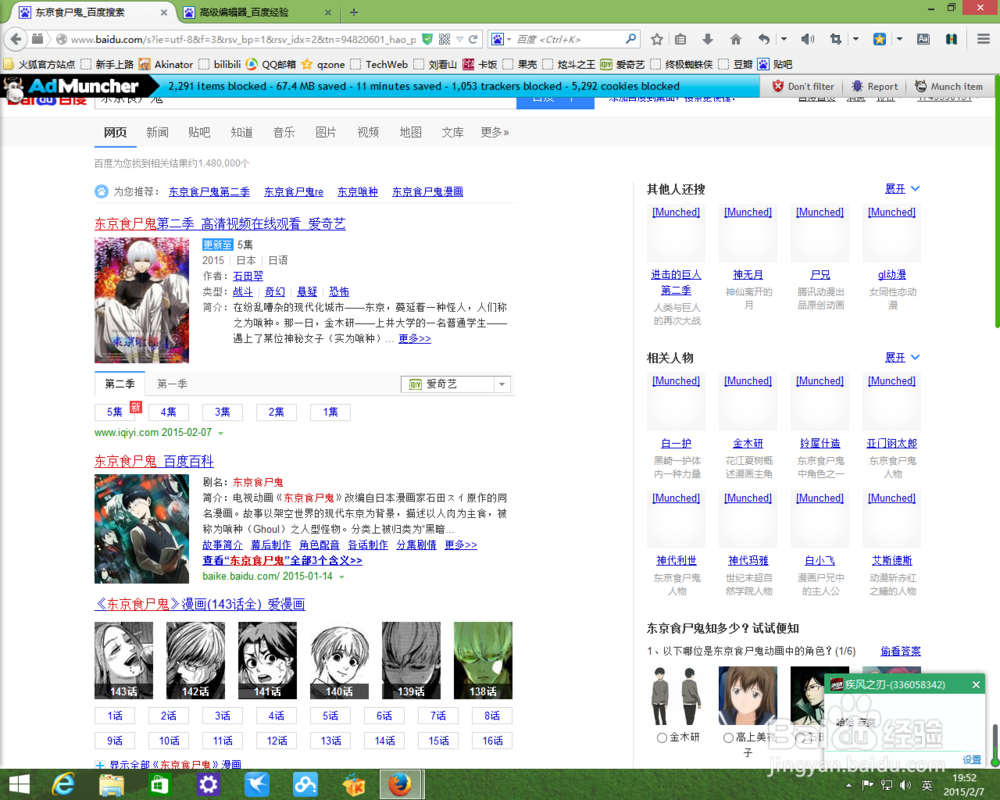Viewport: 1000px width, 800px height.
Task: Open File Explorer from taskbar
Action: [x=111, y=784]
